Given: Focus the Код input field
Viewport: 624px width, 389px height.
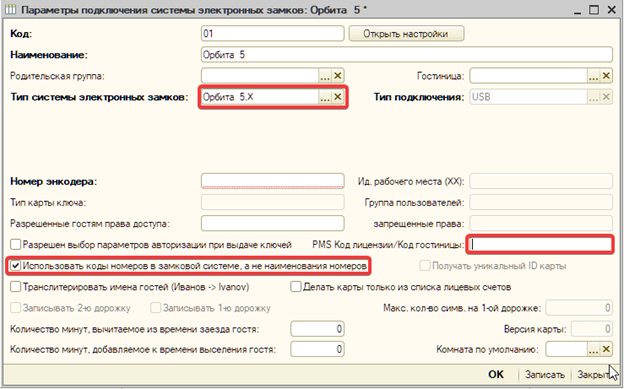Looking at the screenshot, I should pos(272,33).
